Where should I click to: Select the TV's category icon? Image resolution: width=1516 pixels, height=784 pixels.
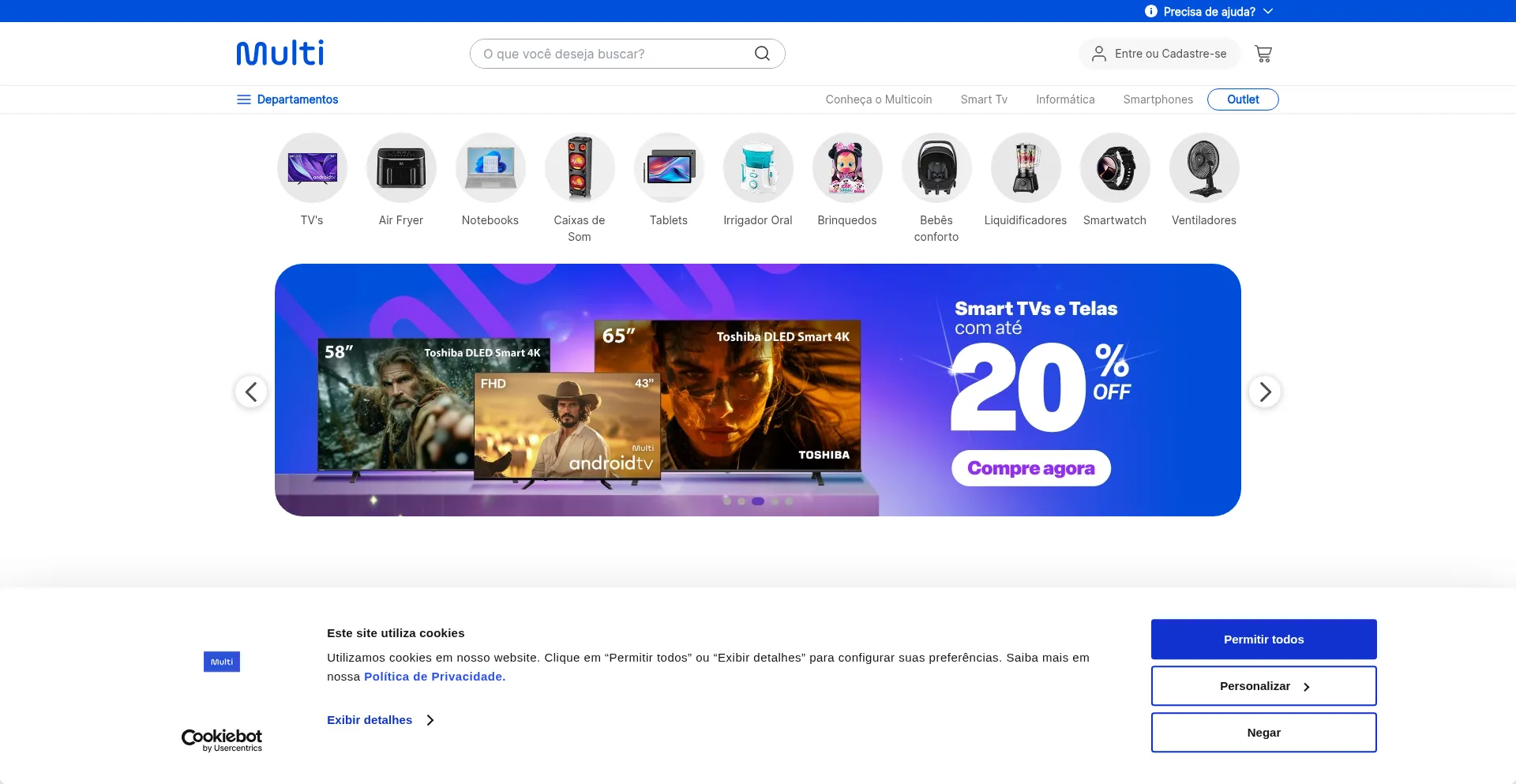312,167
